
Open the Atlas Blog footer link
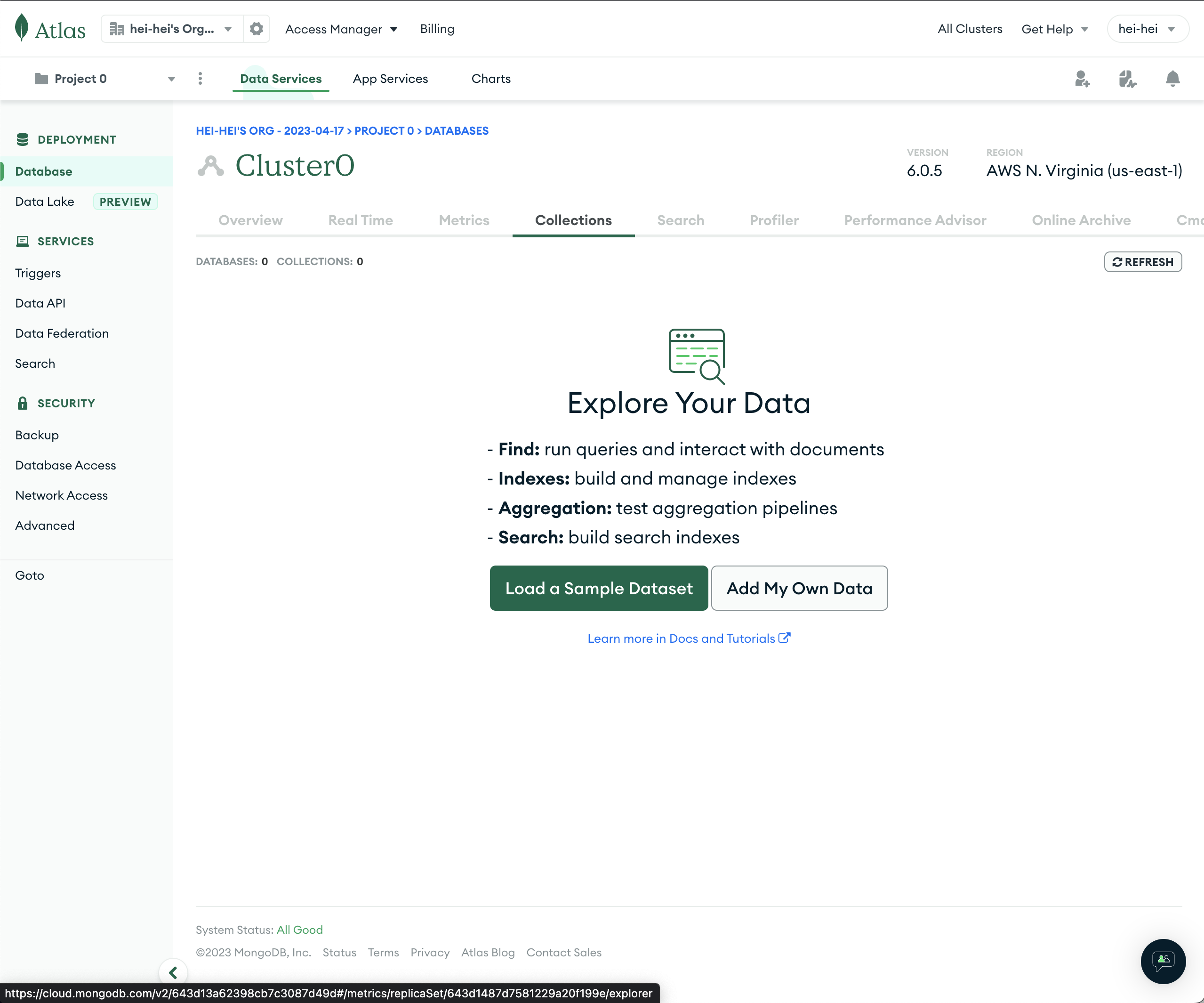coord(488,953)
